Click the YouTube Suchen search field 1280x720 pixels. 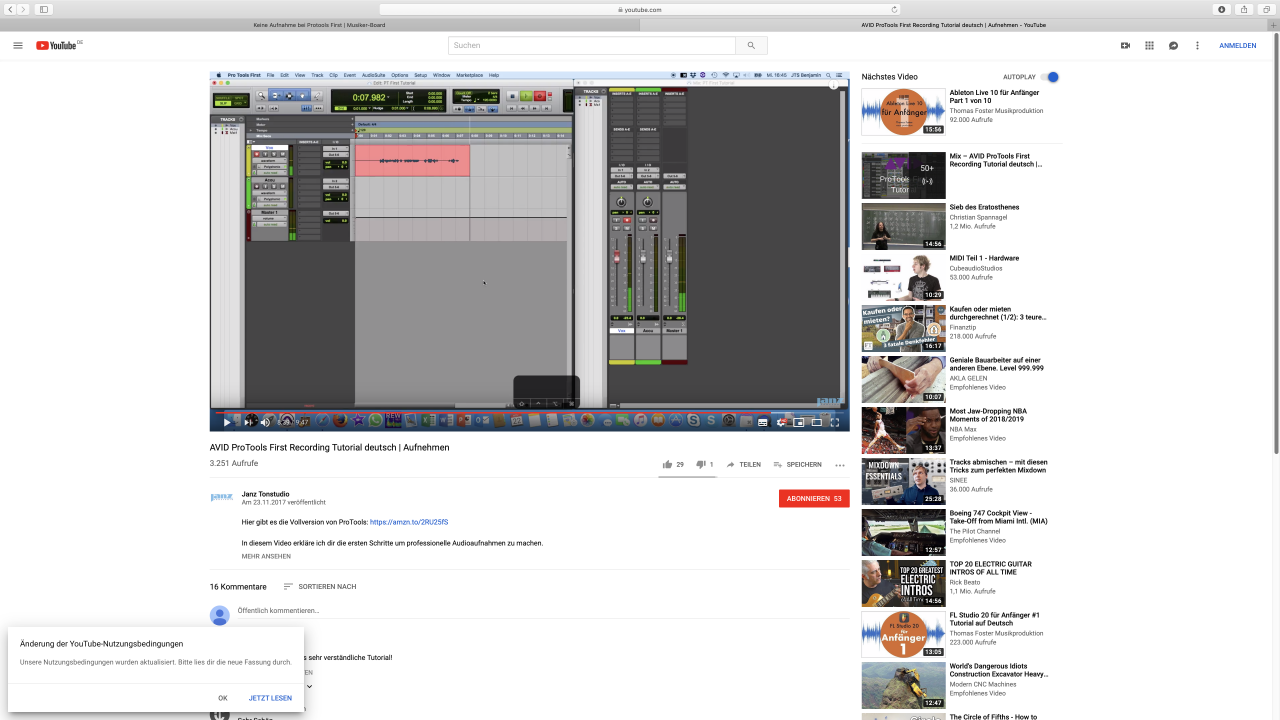point(592,45)
